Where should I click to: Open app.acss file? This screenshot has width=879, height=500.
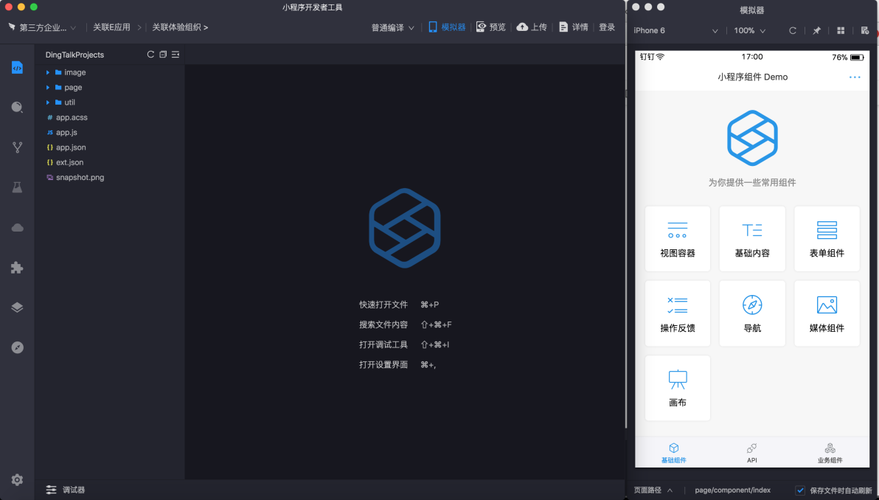71,118
